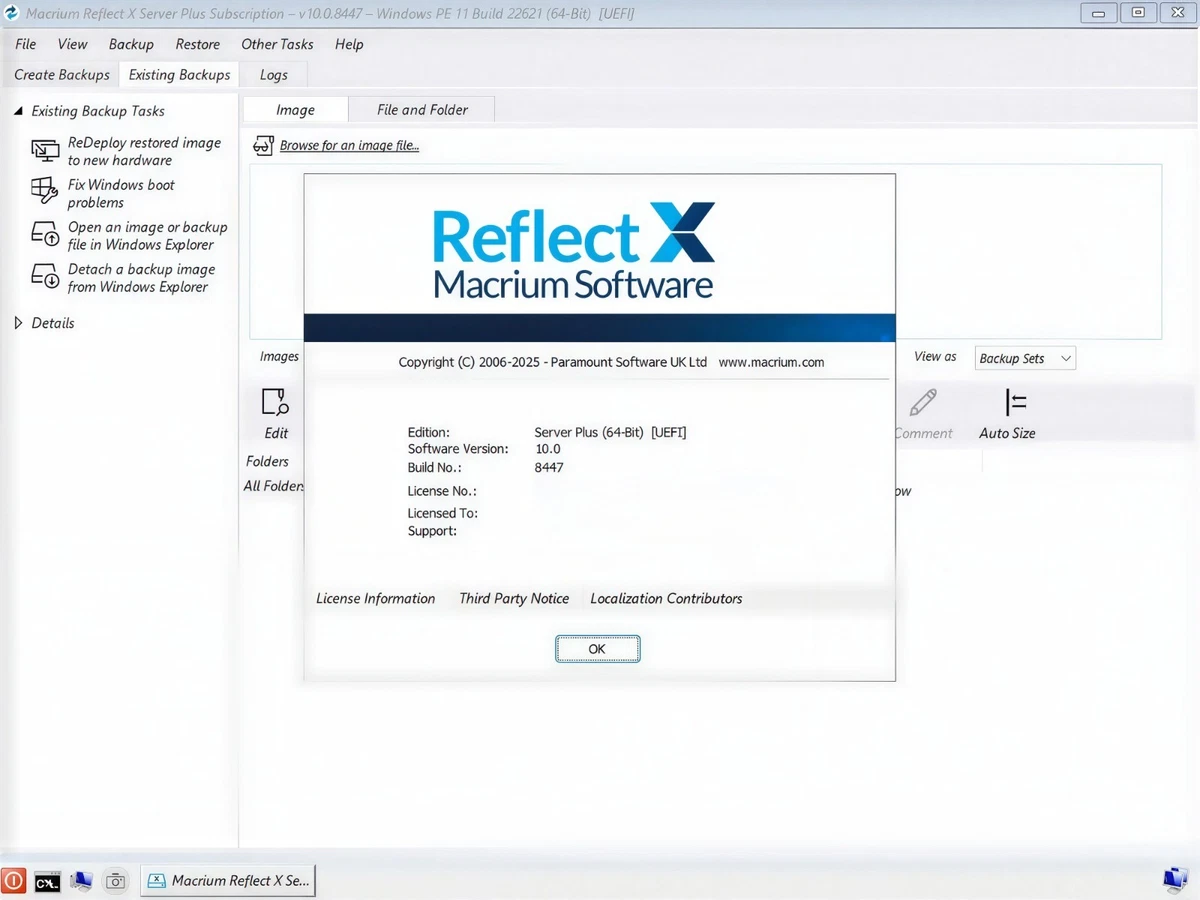Click the Server Plus (64-Bit) edition value
Viewport: 1200px width, 900px height.
point(610,433)
